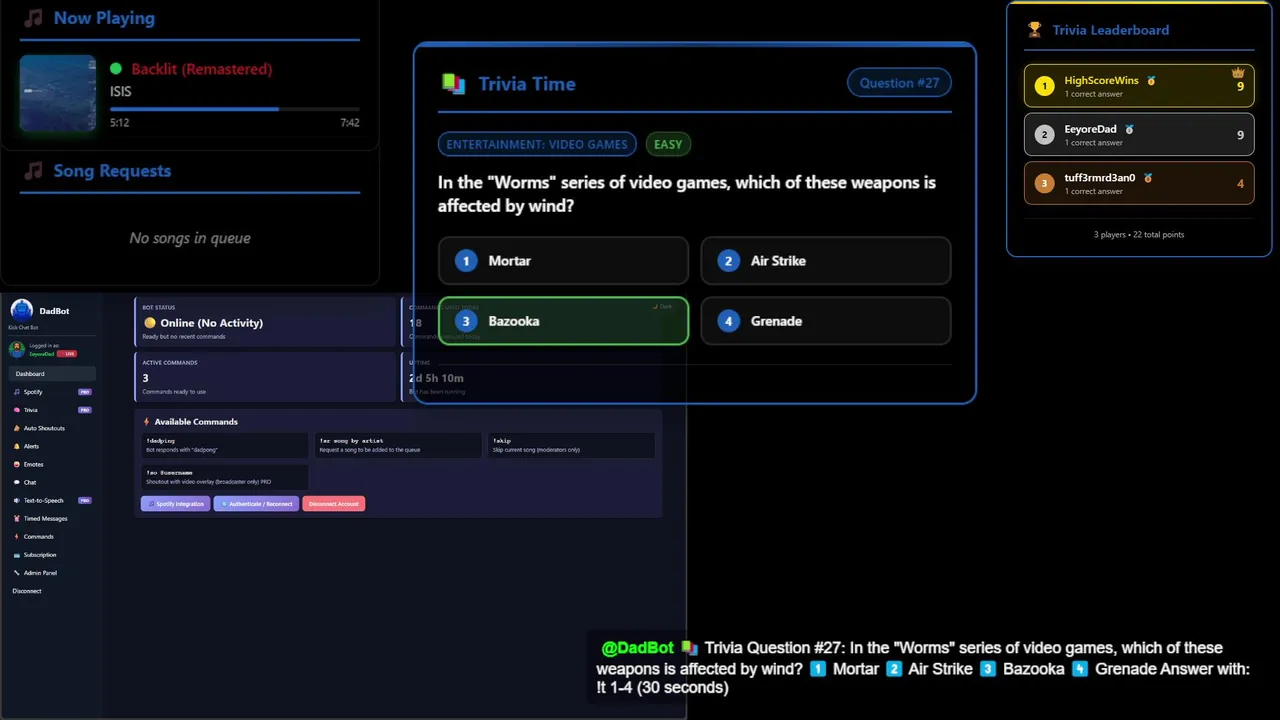This screenshot has width=1280, height=720.
Task: Click the Authenticate / Reconnect button
Action: (x=256, y=504)
